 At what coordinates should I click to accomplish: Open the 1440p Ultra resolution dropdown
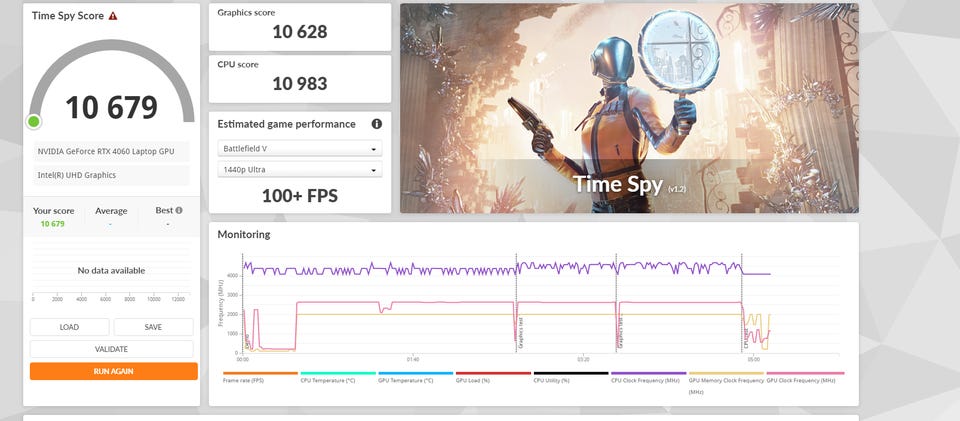pos(300,170)
